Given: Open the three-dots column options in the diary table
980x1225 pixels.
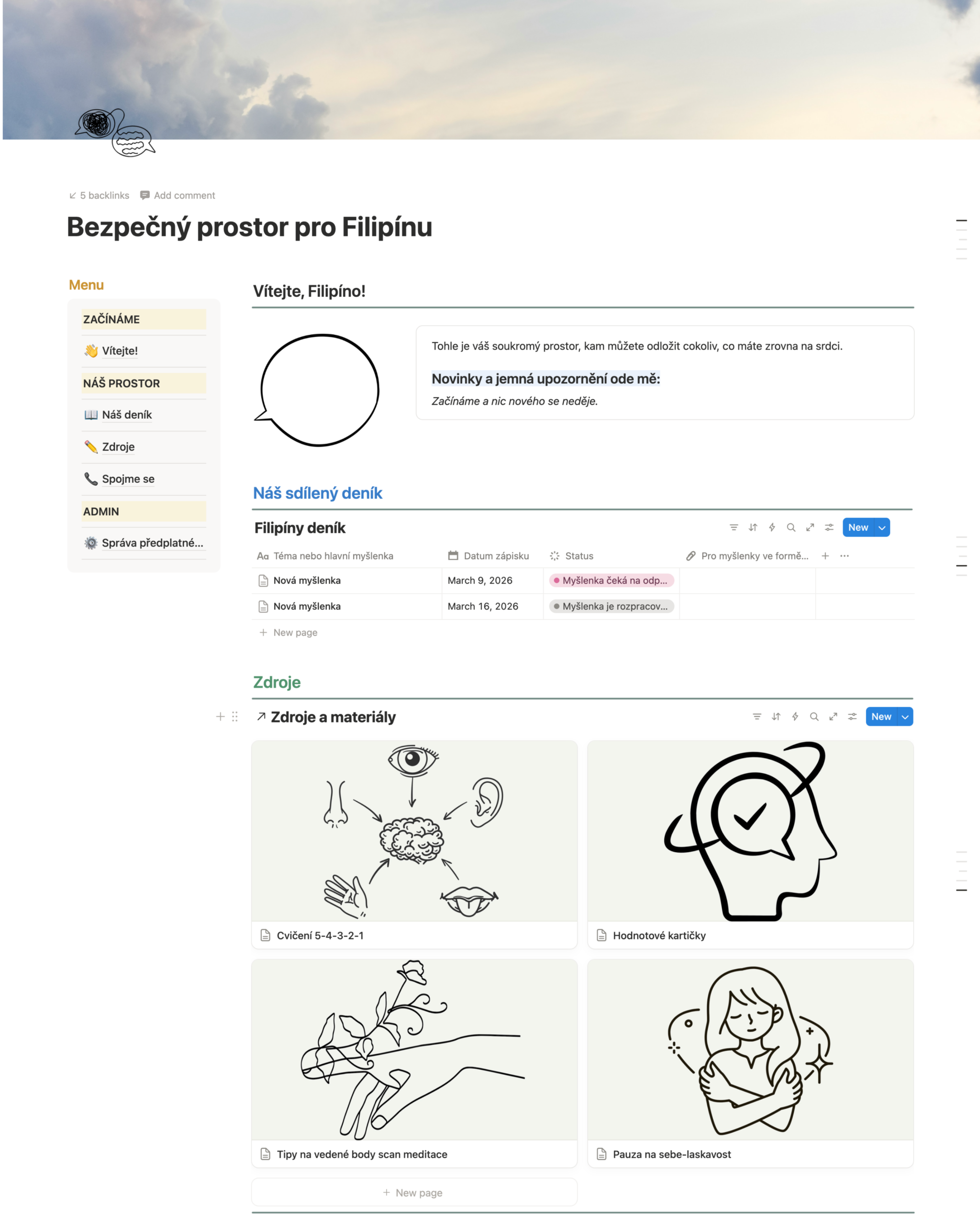Looking at the screenshot, I should (845, 556).
